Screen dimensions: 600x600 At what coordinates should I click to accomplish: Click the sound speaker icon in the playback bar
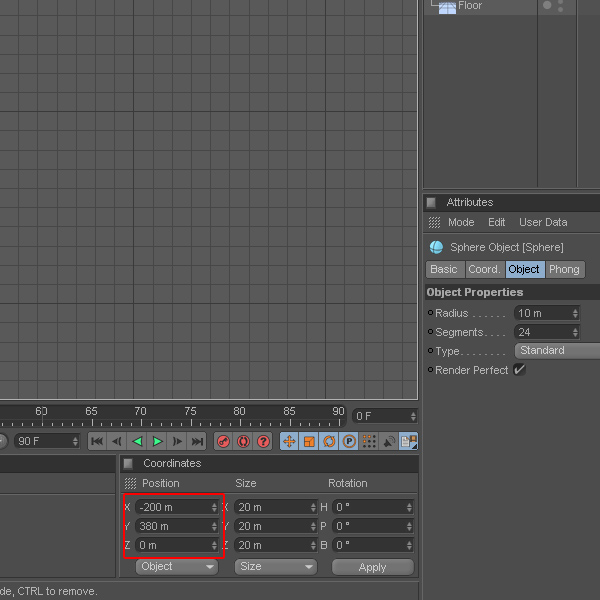coord(389,441)
